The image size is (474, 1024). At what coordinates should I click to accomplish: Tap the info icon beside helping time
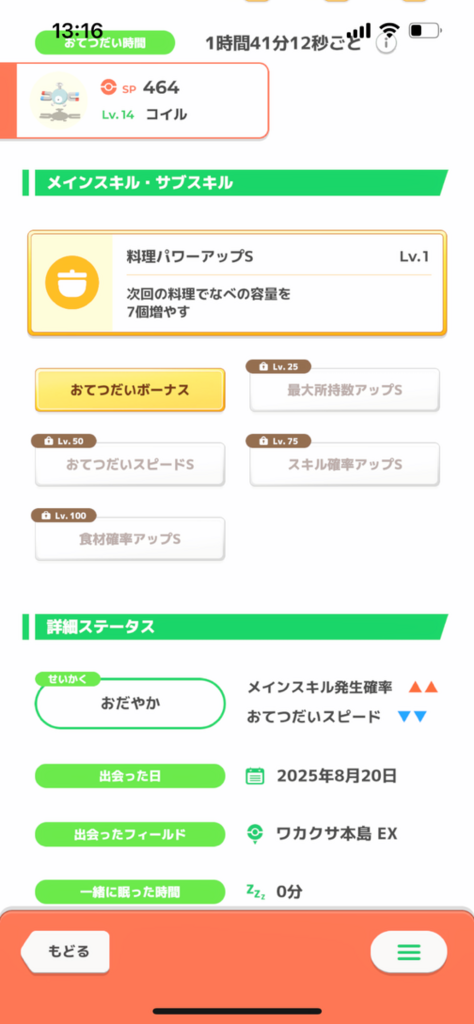(386, 43)
